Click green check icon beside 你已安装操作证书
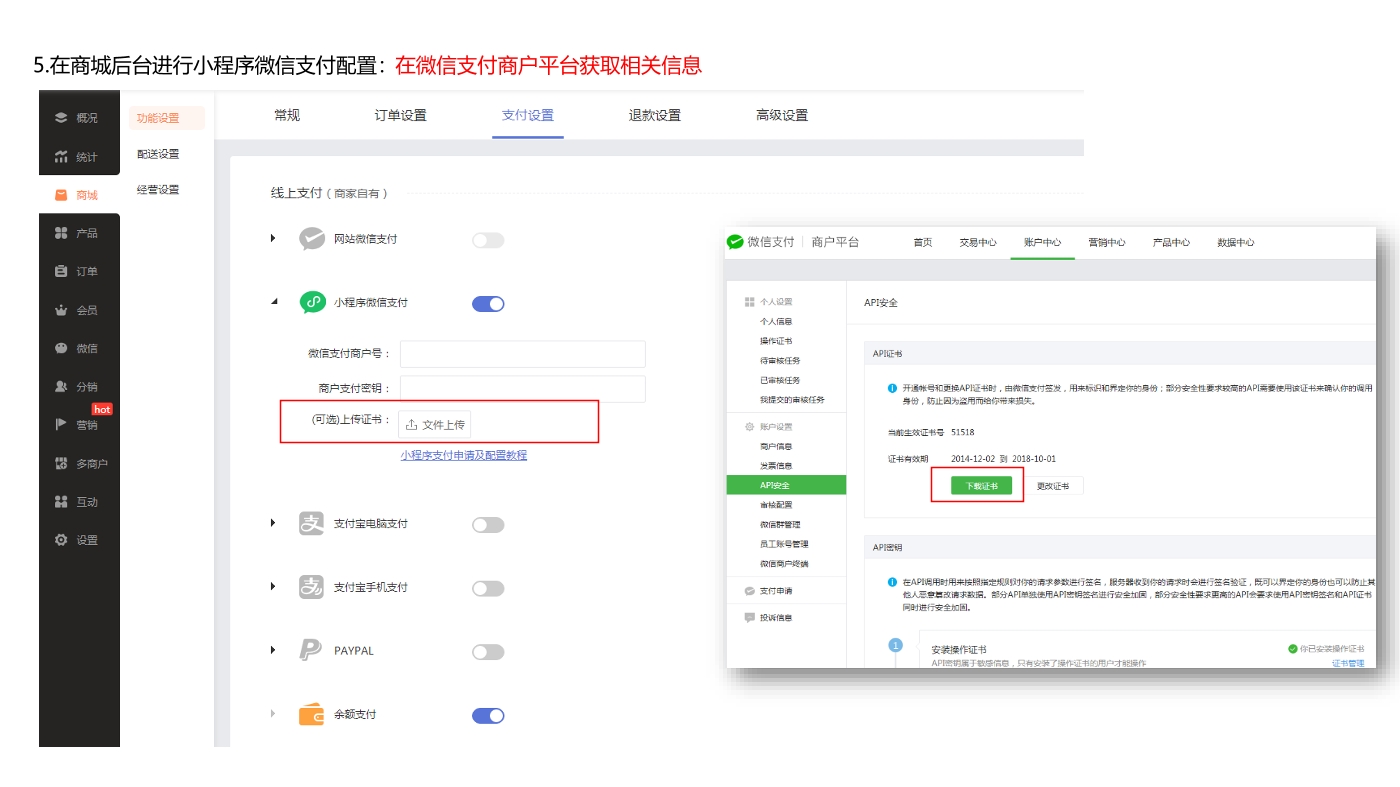 pos(1293,649)
